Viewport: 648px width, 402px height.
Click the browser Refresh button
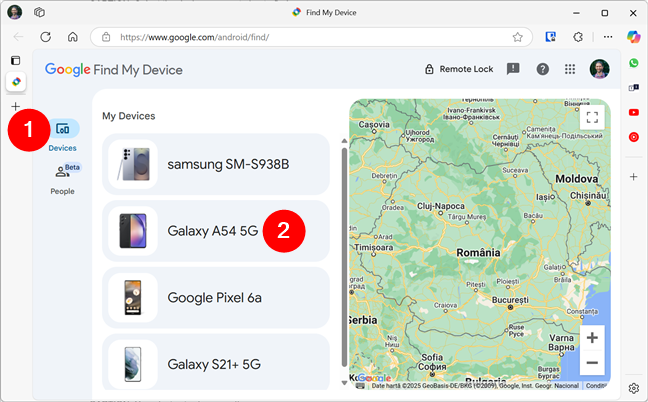(x=45, y=37)
